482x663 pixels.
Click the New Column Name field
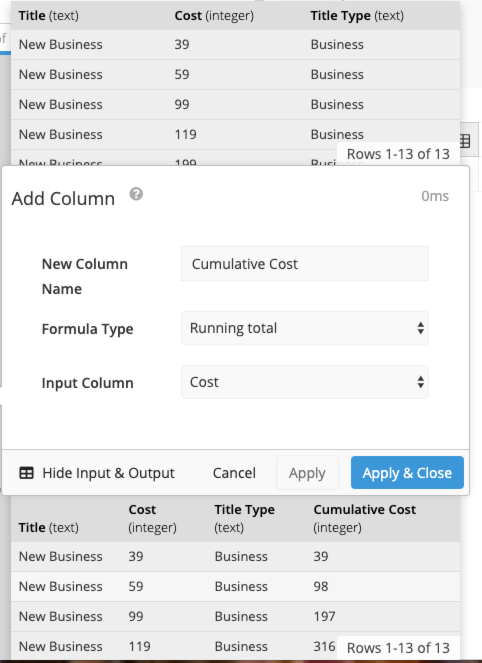pyautogui.click(x=305, y=264)
